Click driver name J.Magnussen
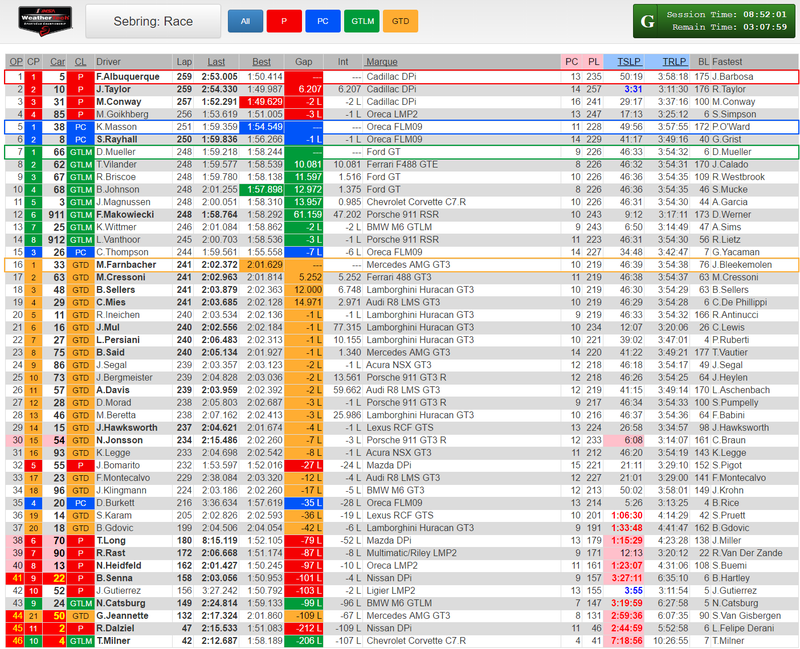Viewport: 800px width, 649px height. [x=123, y=202]
